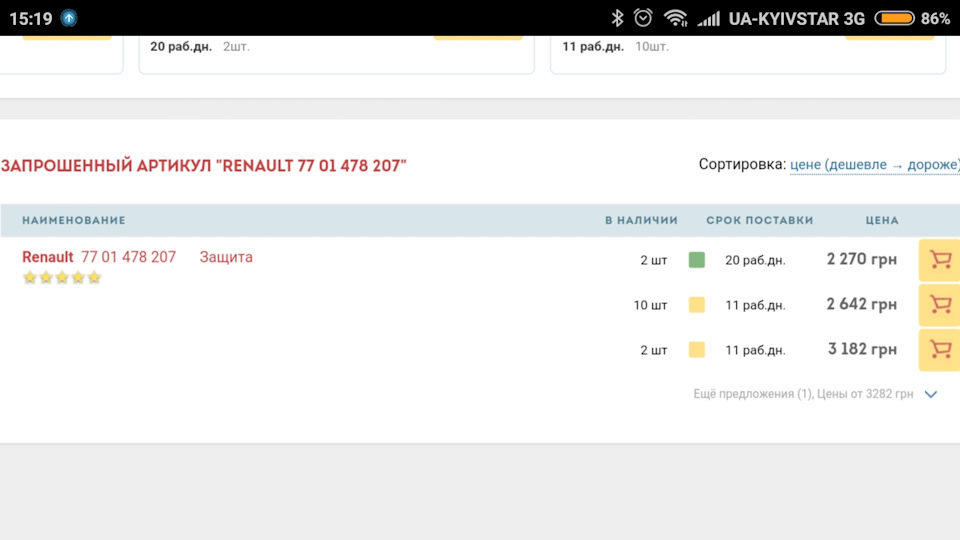Click the five-star rating under Renault
This screenshot has width=960, height=540.
pos(62,278)
